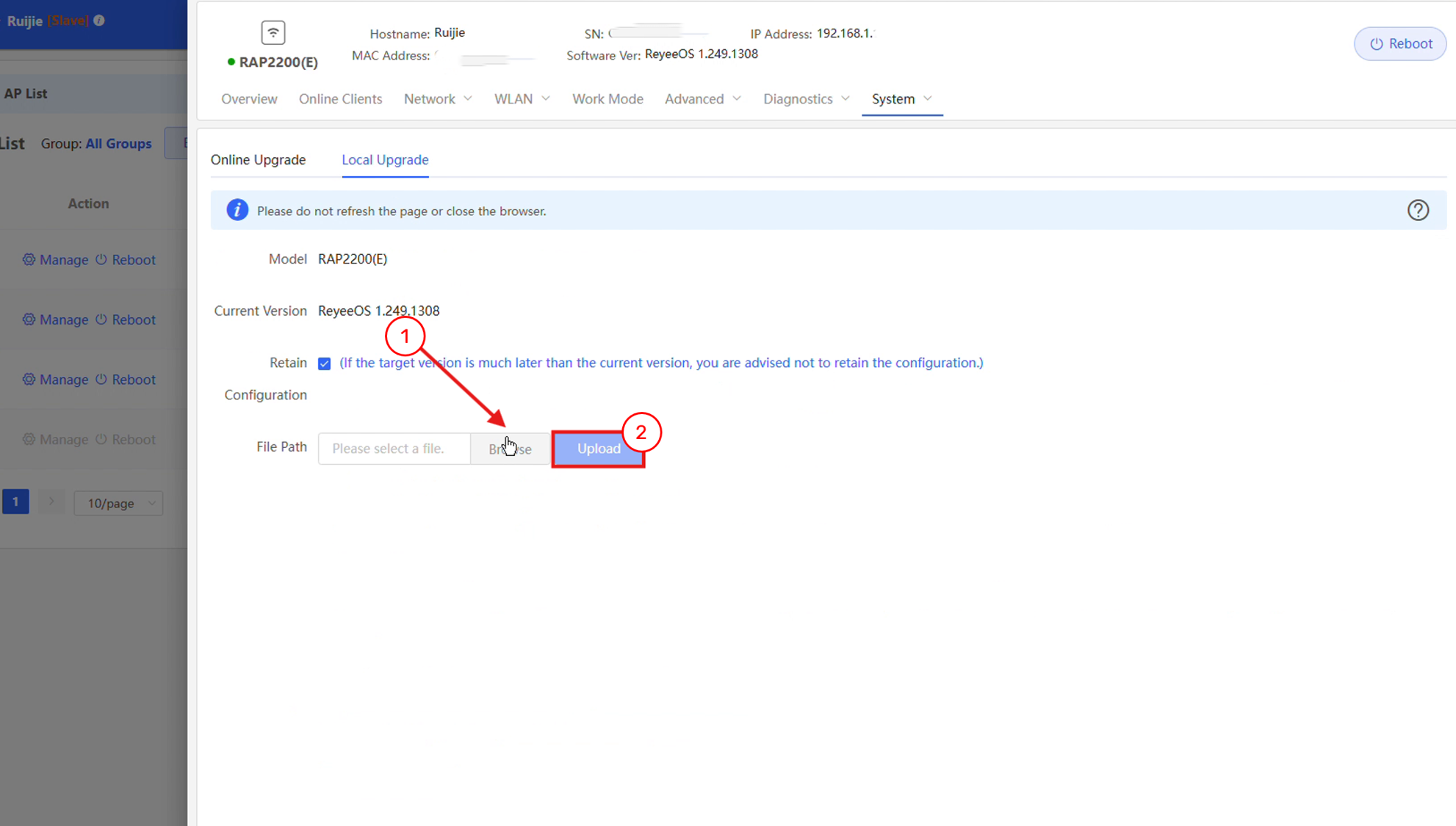1456x826 pixels.
Task: Click the blue retain configuration advisory text
Action: pyautogui.click(x=661, y=363)
